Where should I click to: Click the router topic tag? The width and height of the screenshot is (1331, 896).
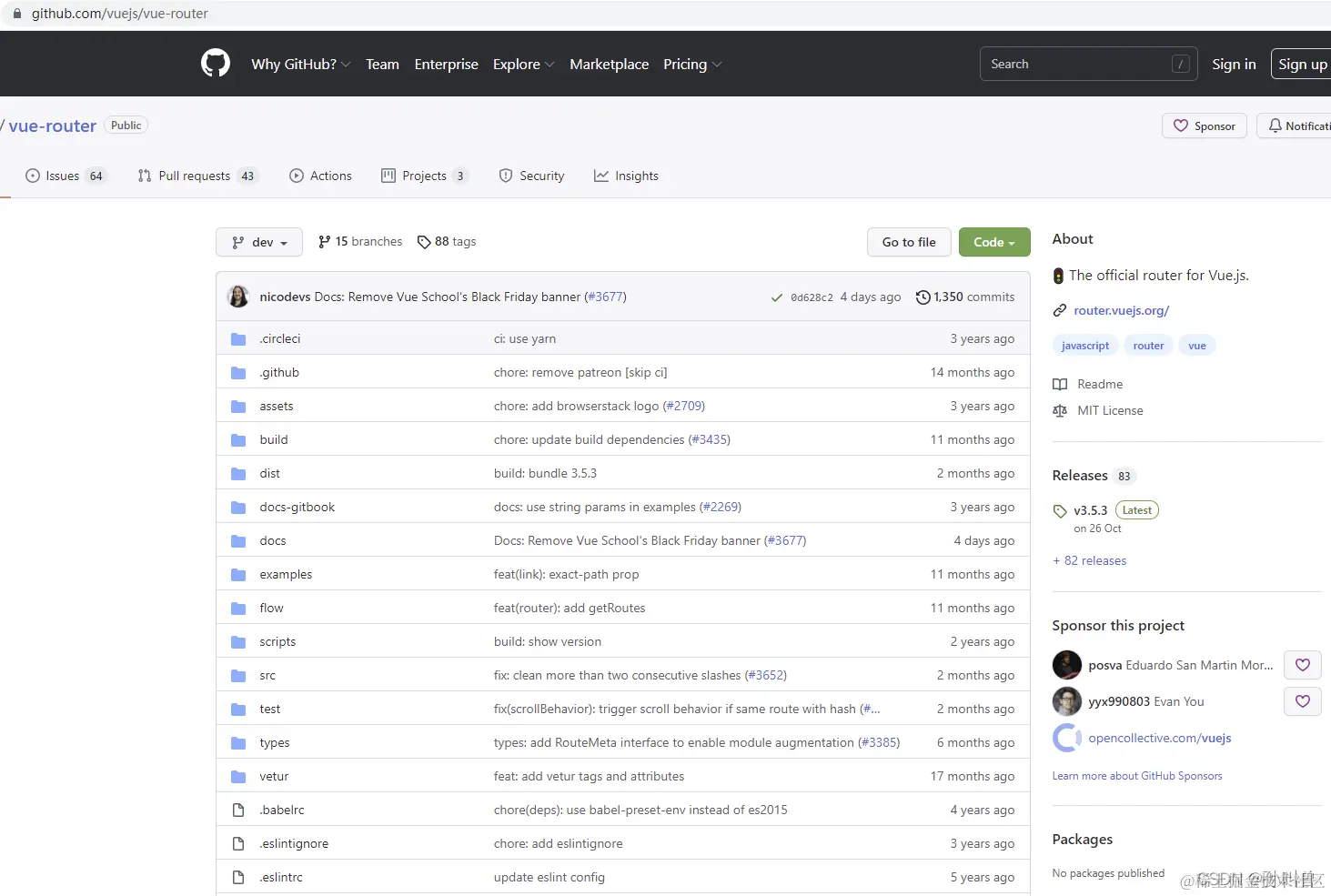[x=1148, y=346]
